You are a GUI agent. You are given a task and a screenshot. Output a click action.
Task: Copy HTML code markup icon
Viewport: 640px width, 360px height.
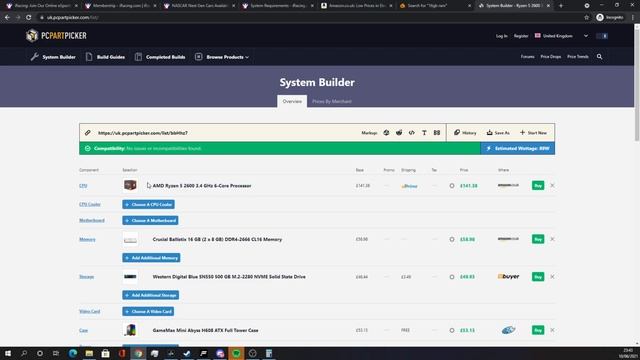click(411, 133)
